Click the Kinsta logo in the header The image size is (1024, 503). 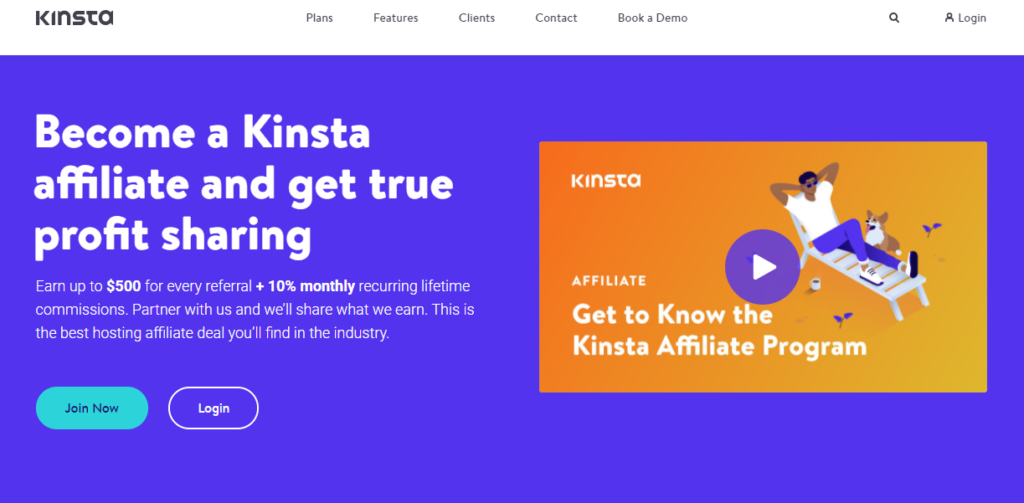pyautogui.click(x=74, y=18)
